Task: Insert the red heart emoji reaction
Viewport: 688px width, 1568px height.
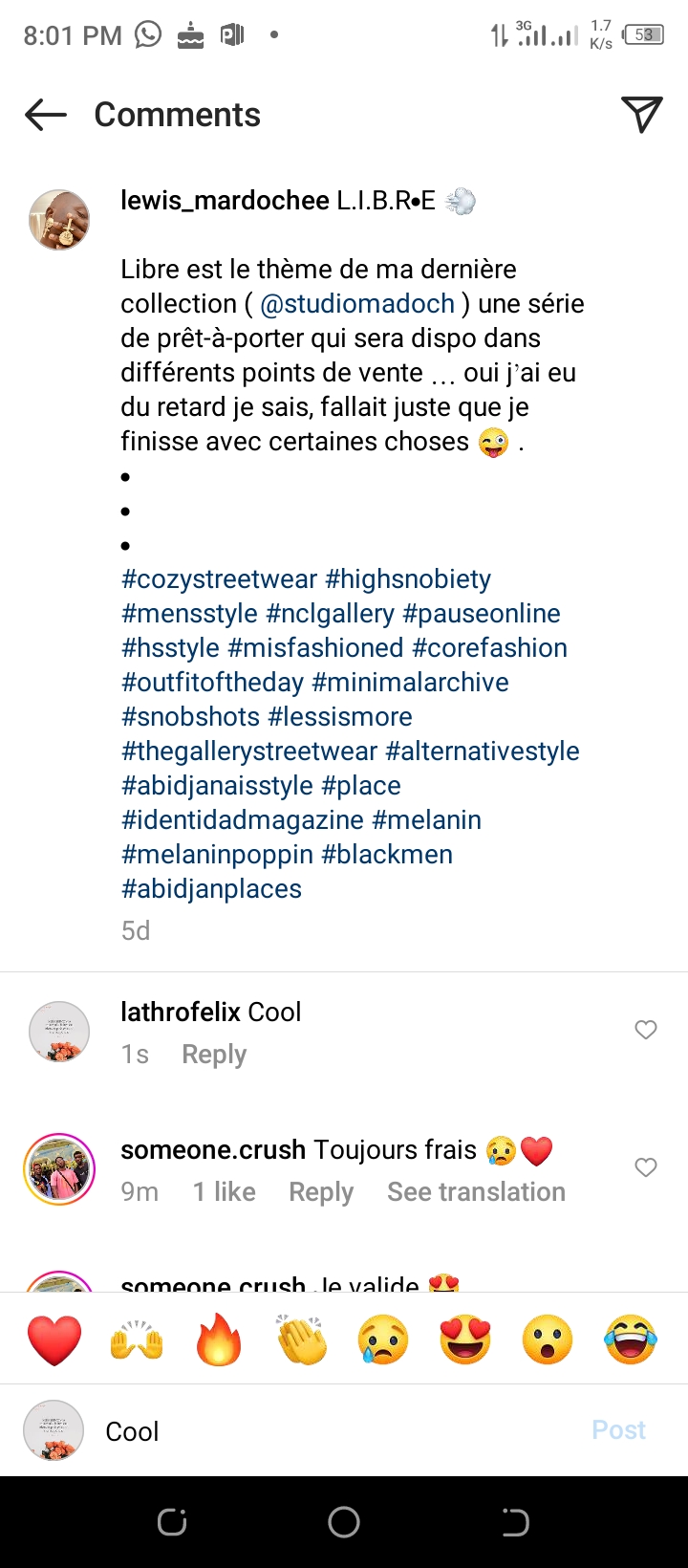Action: 54,1339
